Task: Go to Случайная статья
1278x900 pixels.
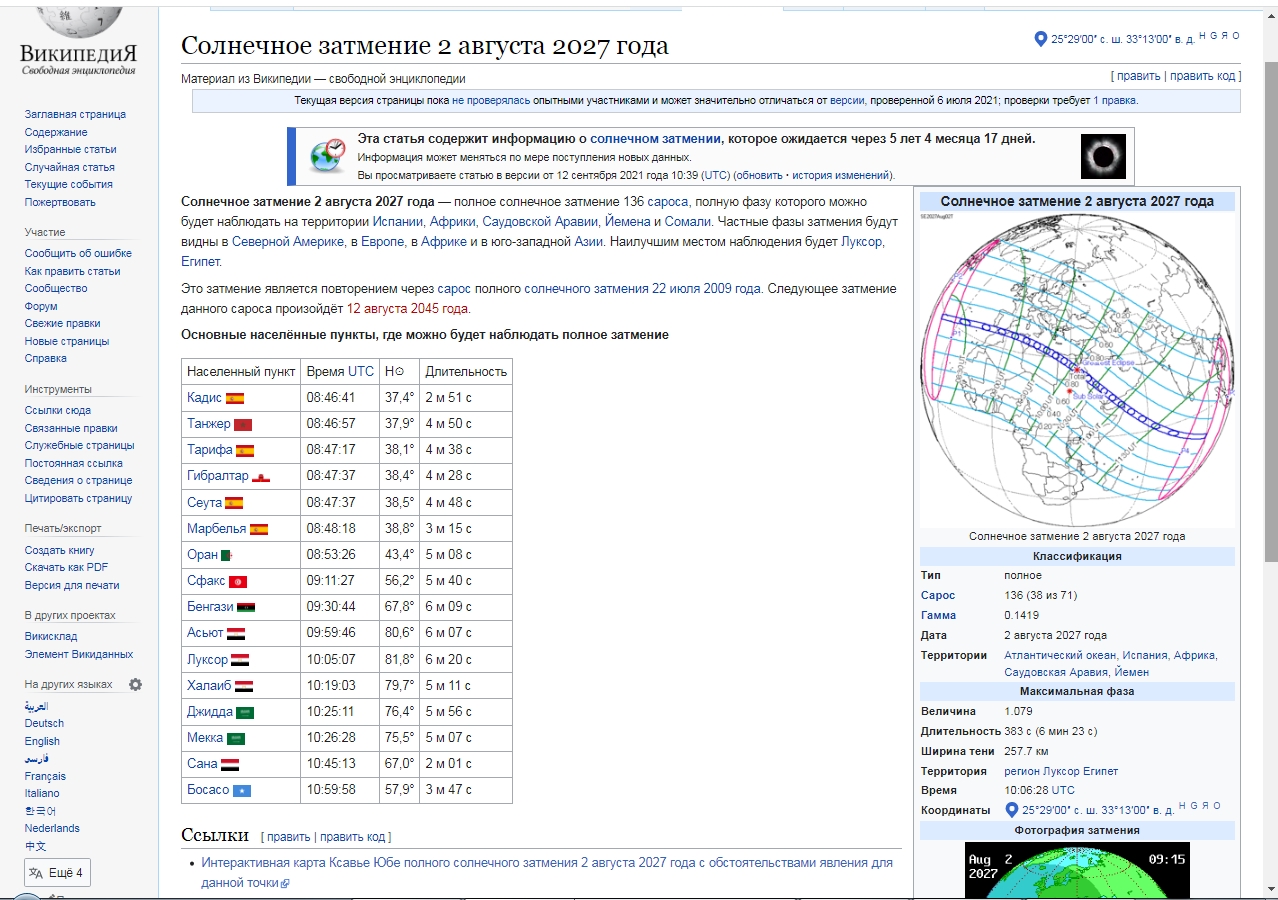Action: [70, 167]
